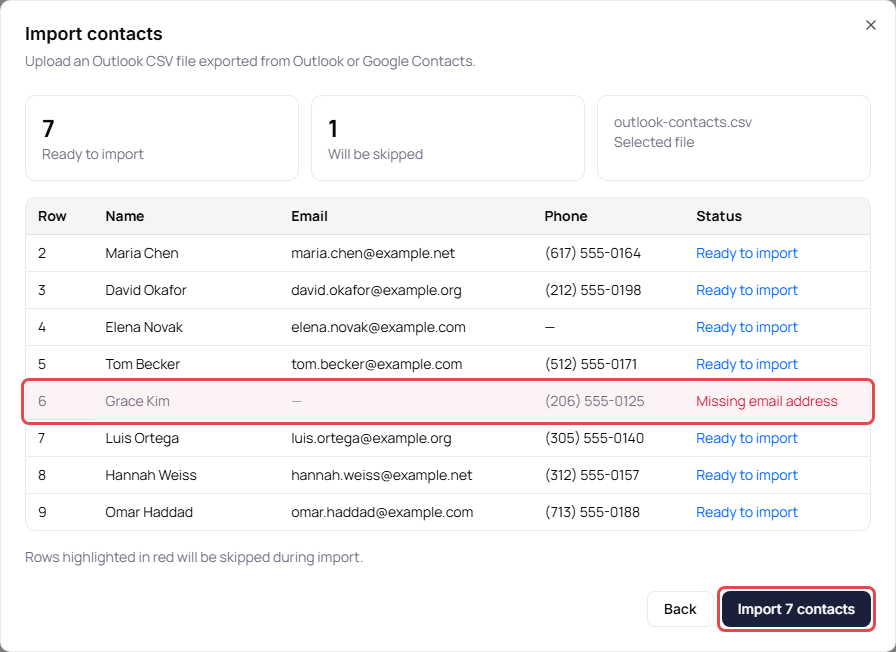The image size is (896, 652).
Task: Click phone number (713) 555-0188
Action: (592, 512)
